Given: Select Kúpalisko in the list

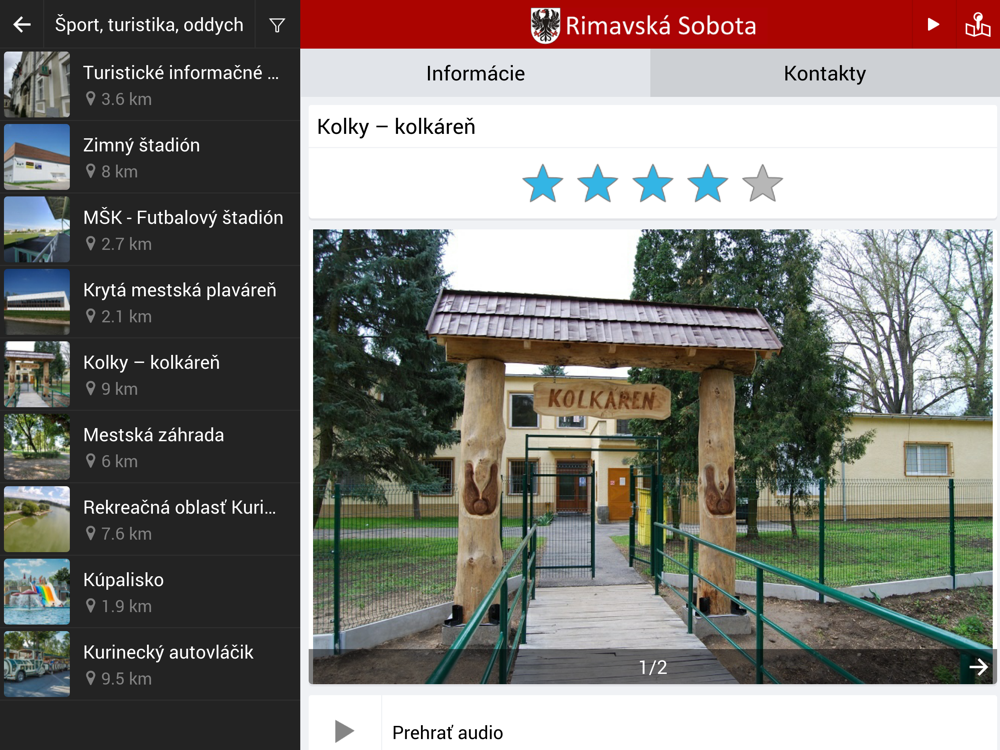Looking at the screenshot, I should click(x=150, y=591).
